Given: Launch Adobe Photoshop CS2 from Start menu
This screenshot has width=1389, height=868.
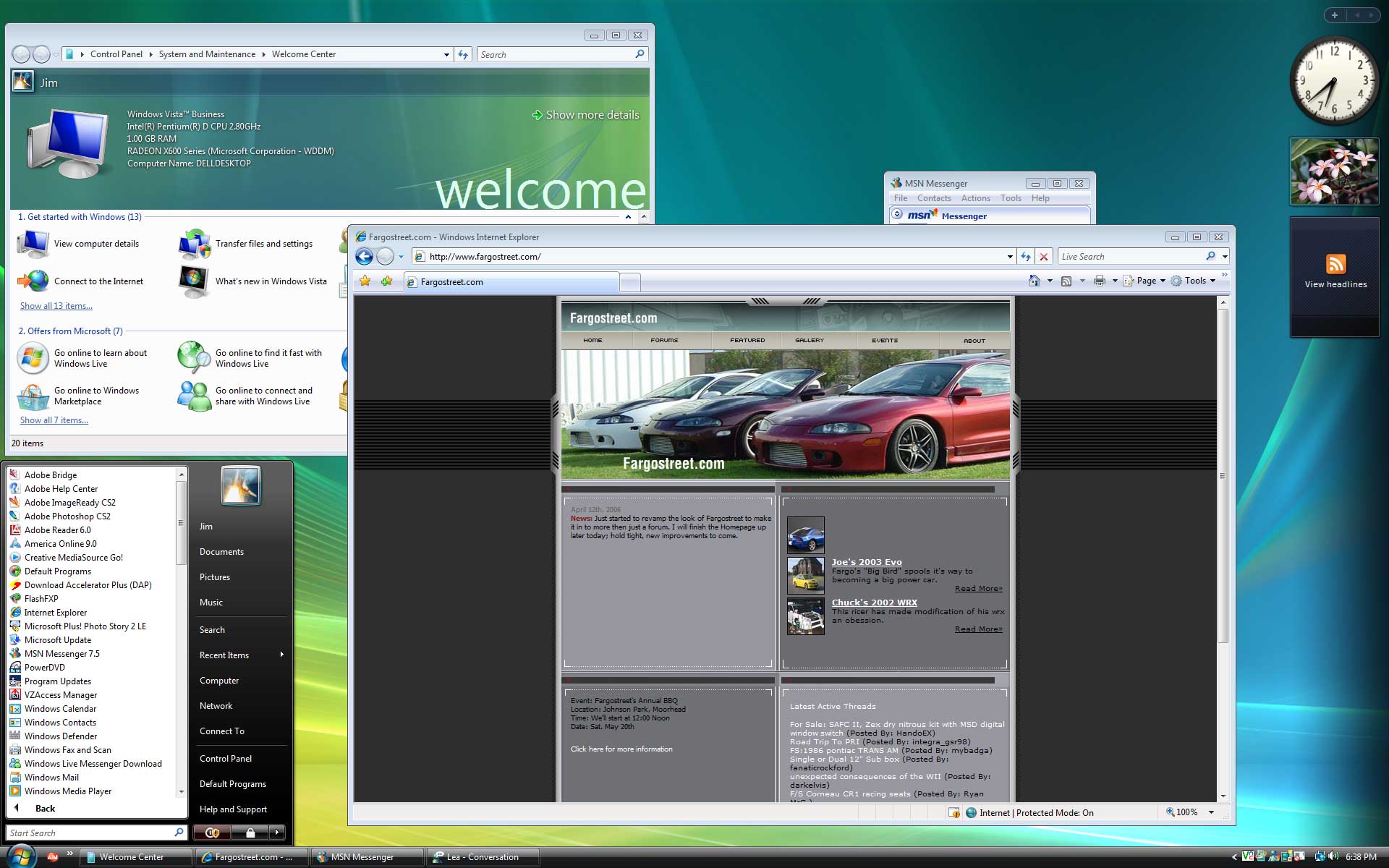Looking at the screenshot, I should [x=67, y=516].
